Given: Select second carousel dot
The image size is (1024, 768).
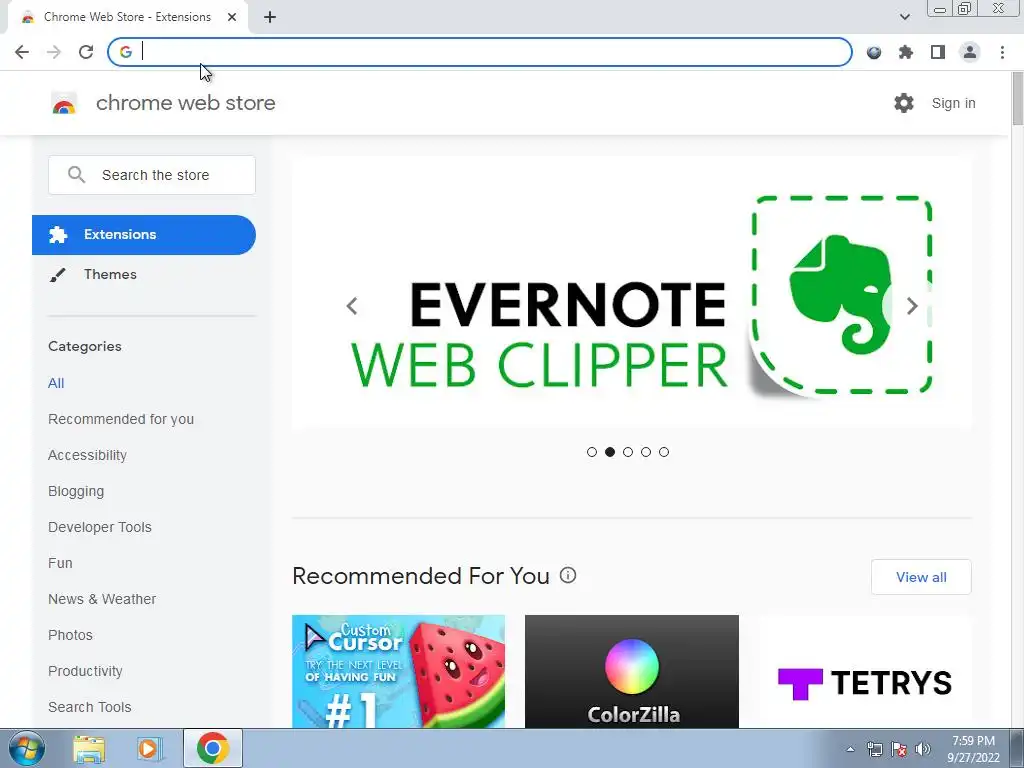Looking at the screenshot, I should click(610, 452).
